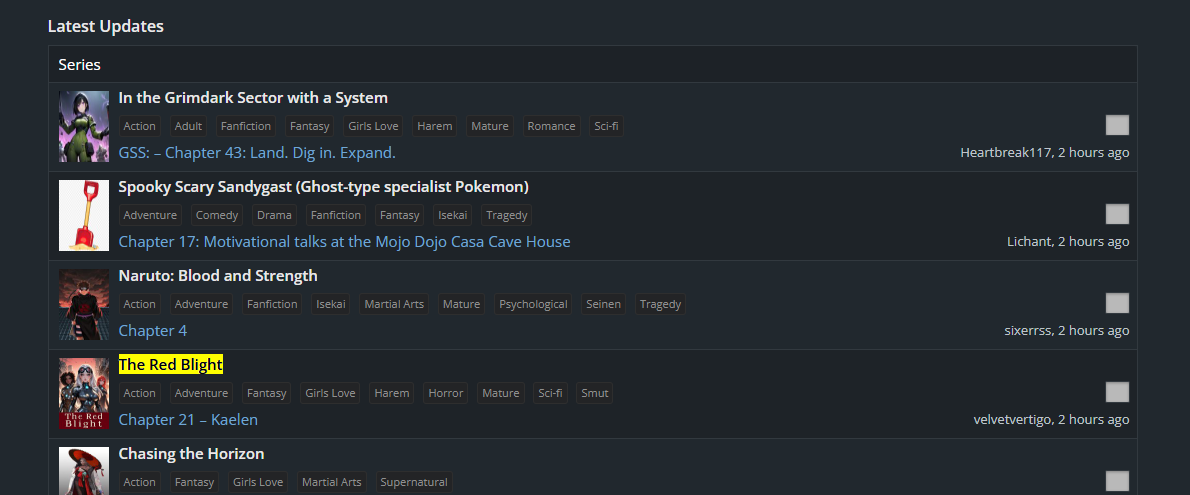Open the Naruto: Blood and Strength cover

[83, 304]
